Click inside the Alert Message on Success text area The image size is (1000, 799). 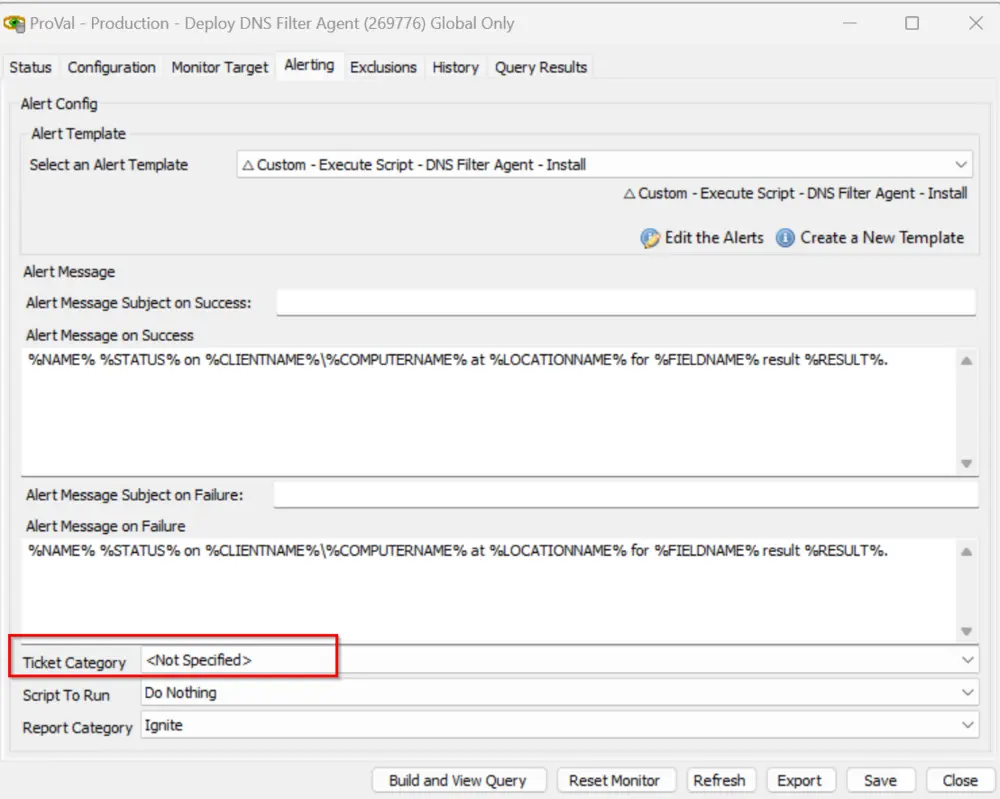pyautogui.click(x=489, y=411)
